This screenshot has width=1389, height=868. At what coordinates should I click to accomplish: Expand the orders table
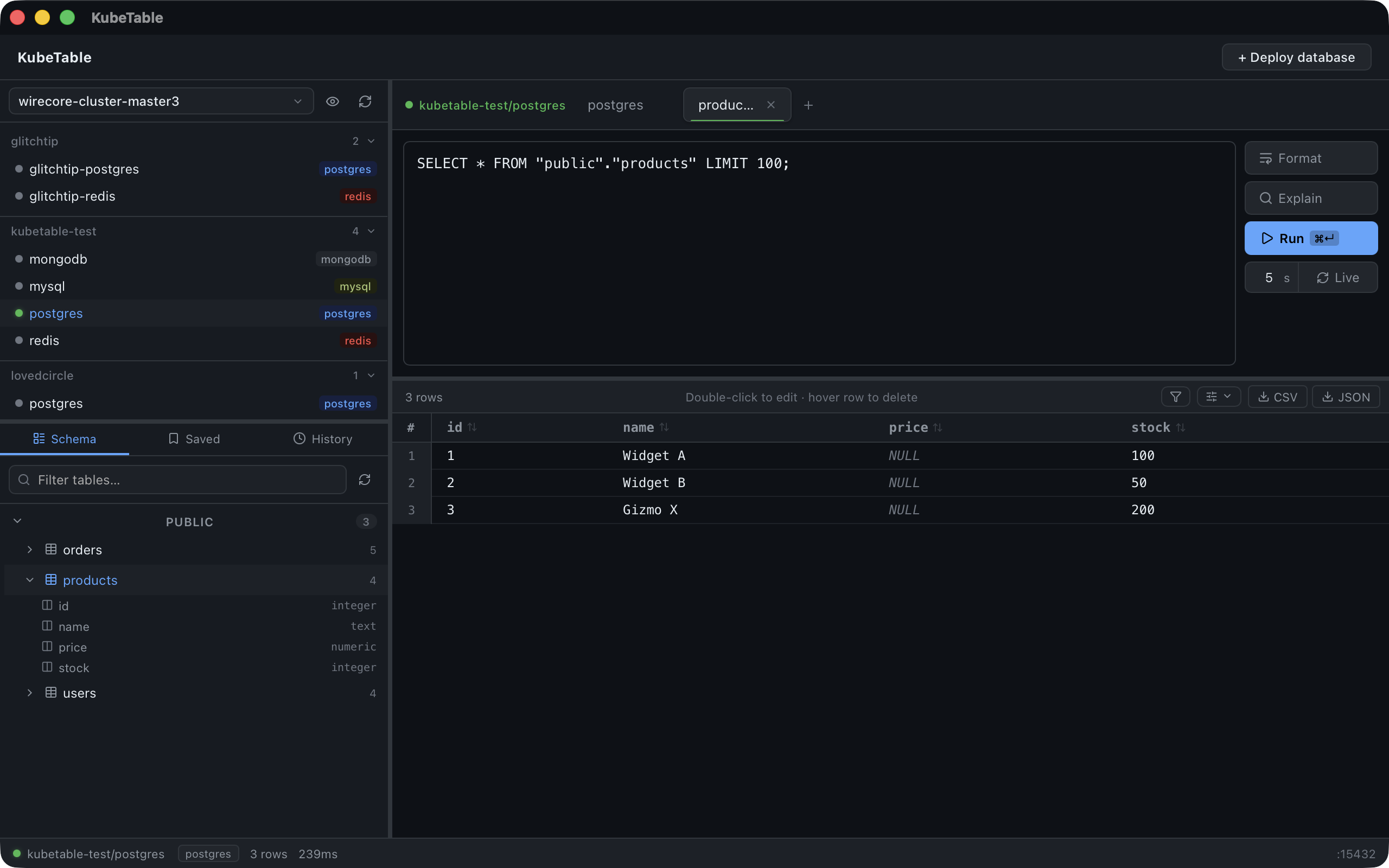30,550
